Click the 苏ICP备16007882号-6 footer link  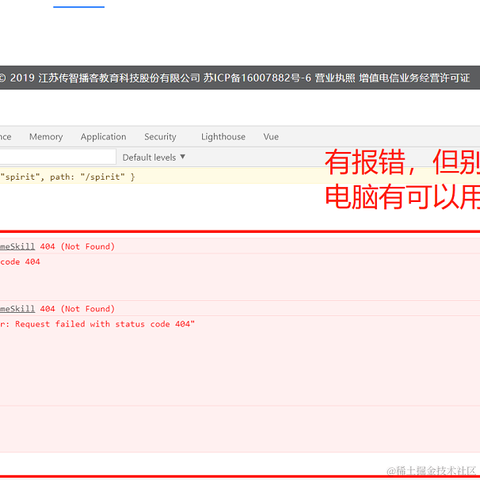coord(257,78)
